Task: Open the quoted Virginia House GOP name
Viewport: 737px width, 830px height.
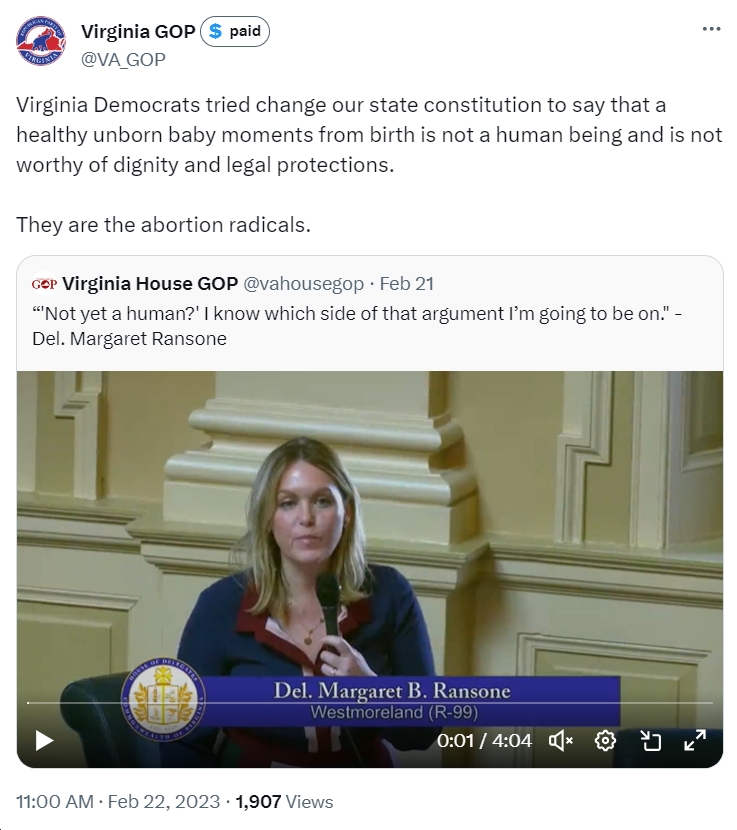Action: pyautogui.click(x=150, y=284)
